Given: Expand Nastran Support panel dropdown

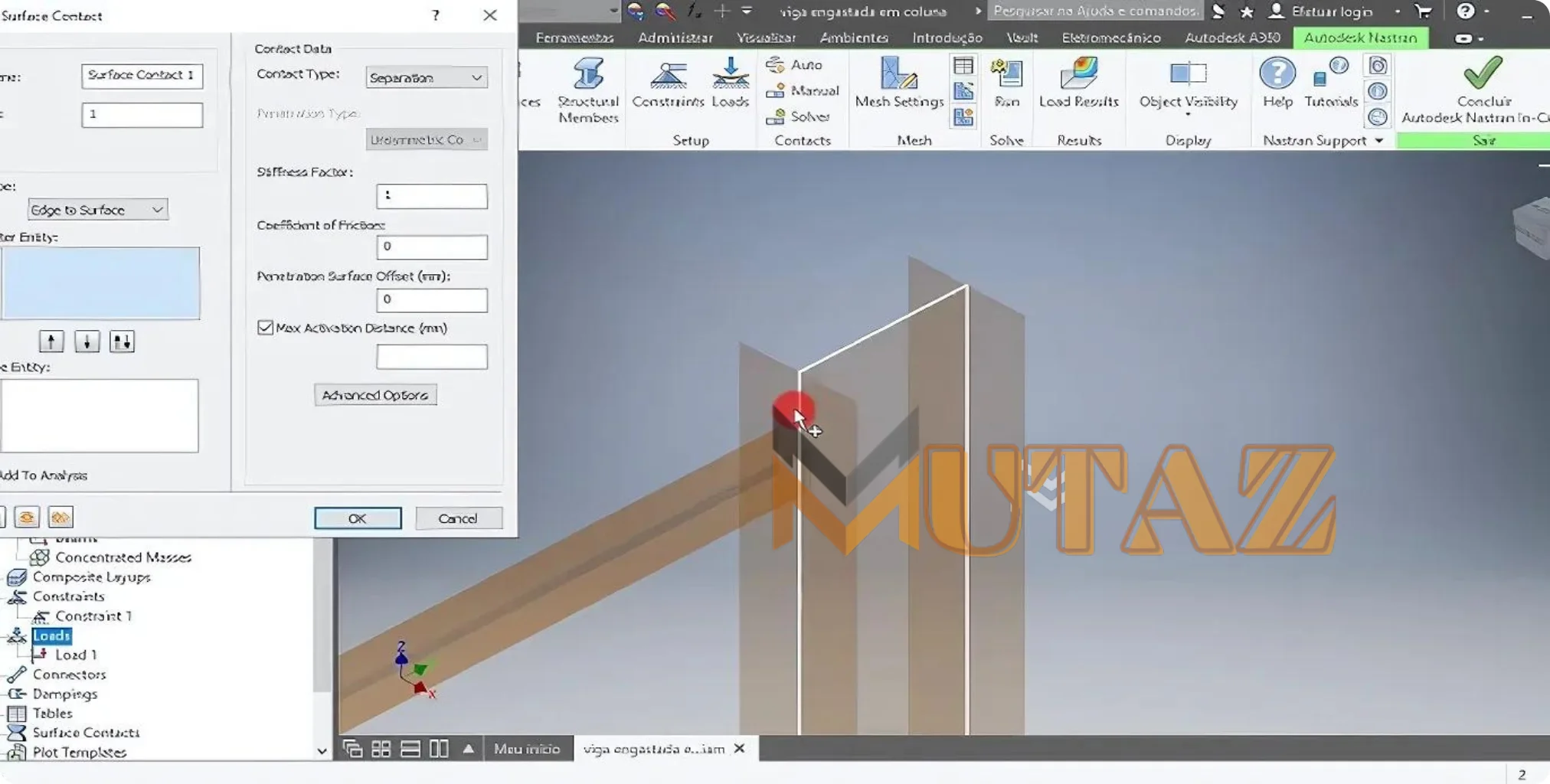Looking at the screenshot, I should (1379, 141).
